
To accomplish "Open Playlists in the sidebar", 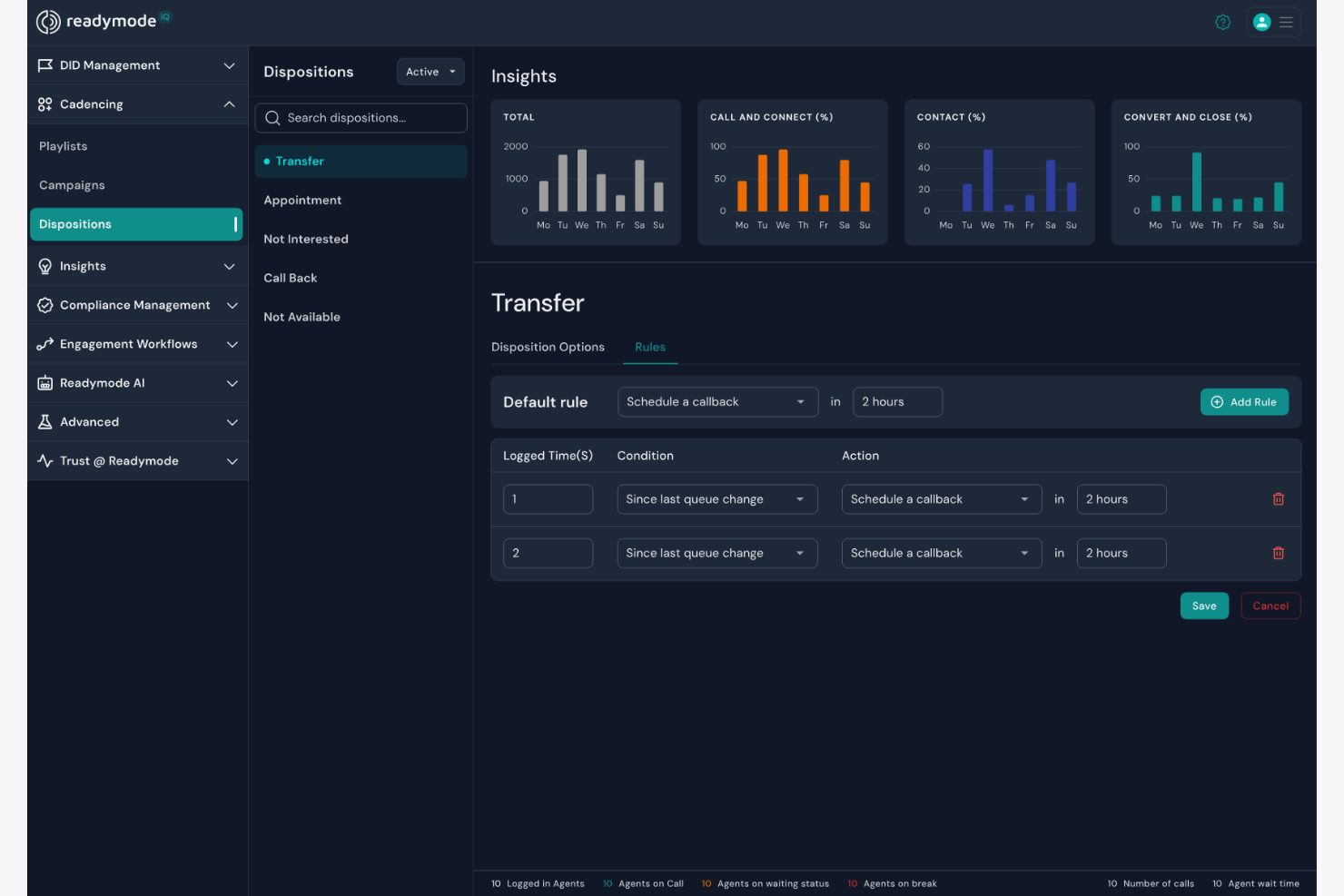I will click(x=64, y=146).
